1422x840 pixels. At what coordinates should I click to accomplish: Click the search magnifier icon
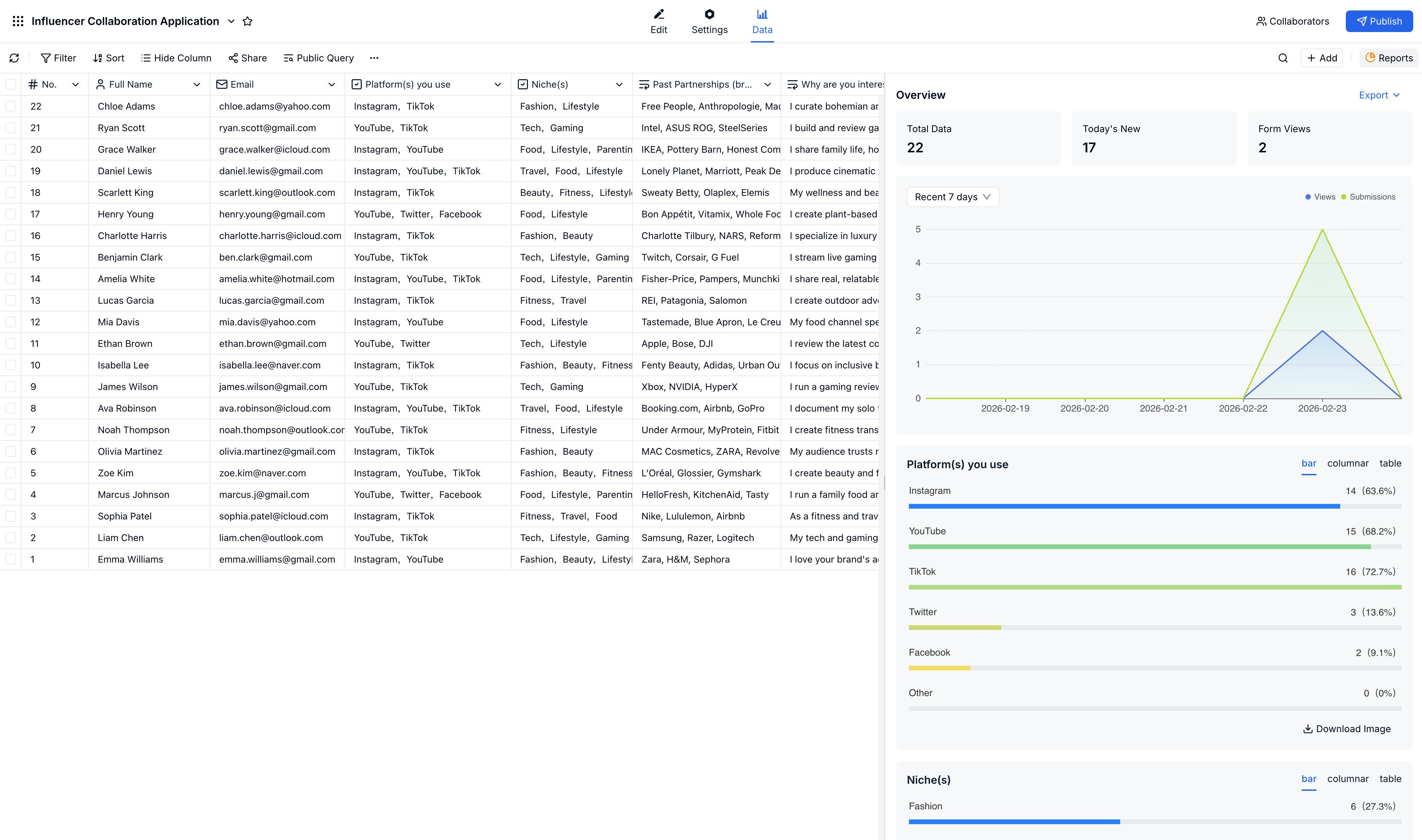coord(1283,58)
